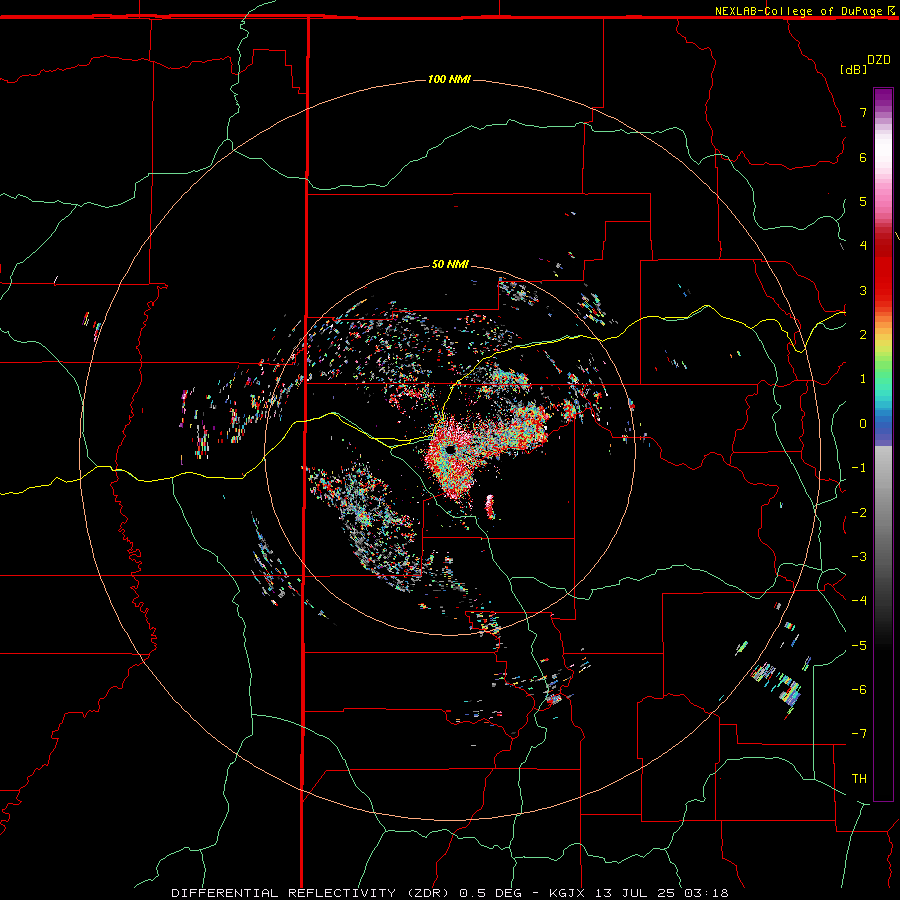The width and height of the screenshot is (900, 900).
Task: Click the -3 value on the scale
Action: [x=859, y=557]
